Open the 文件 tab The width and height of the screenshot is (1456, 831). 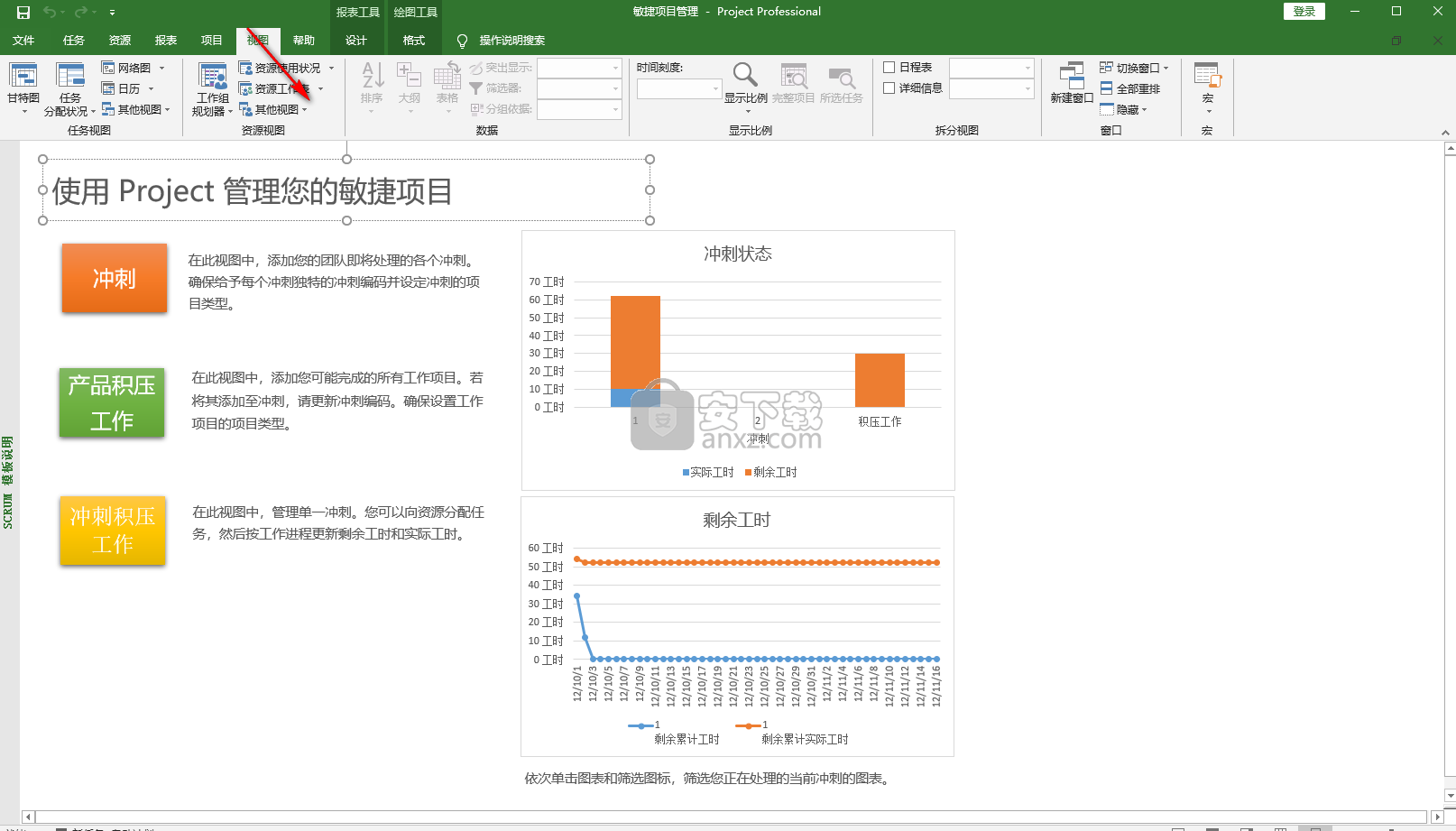[x=23, y=41]
